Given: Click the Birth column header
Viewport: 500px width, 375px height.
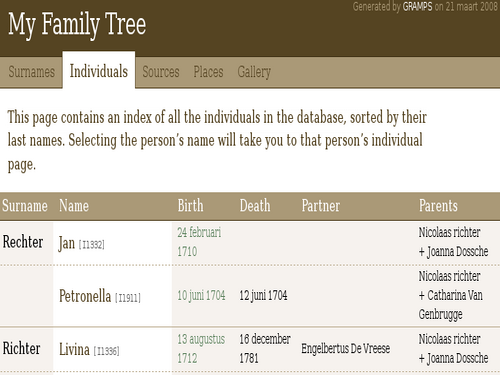Looking at the screenshot, I should pos(190,205).
